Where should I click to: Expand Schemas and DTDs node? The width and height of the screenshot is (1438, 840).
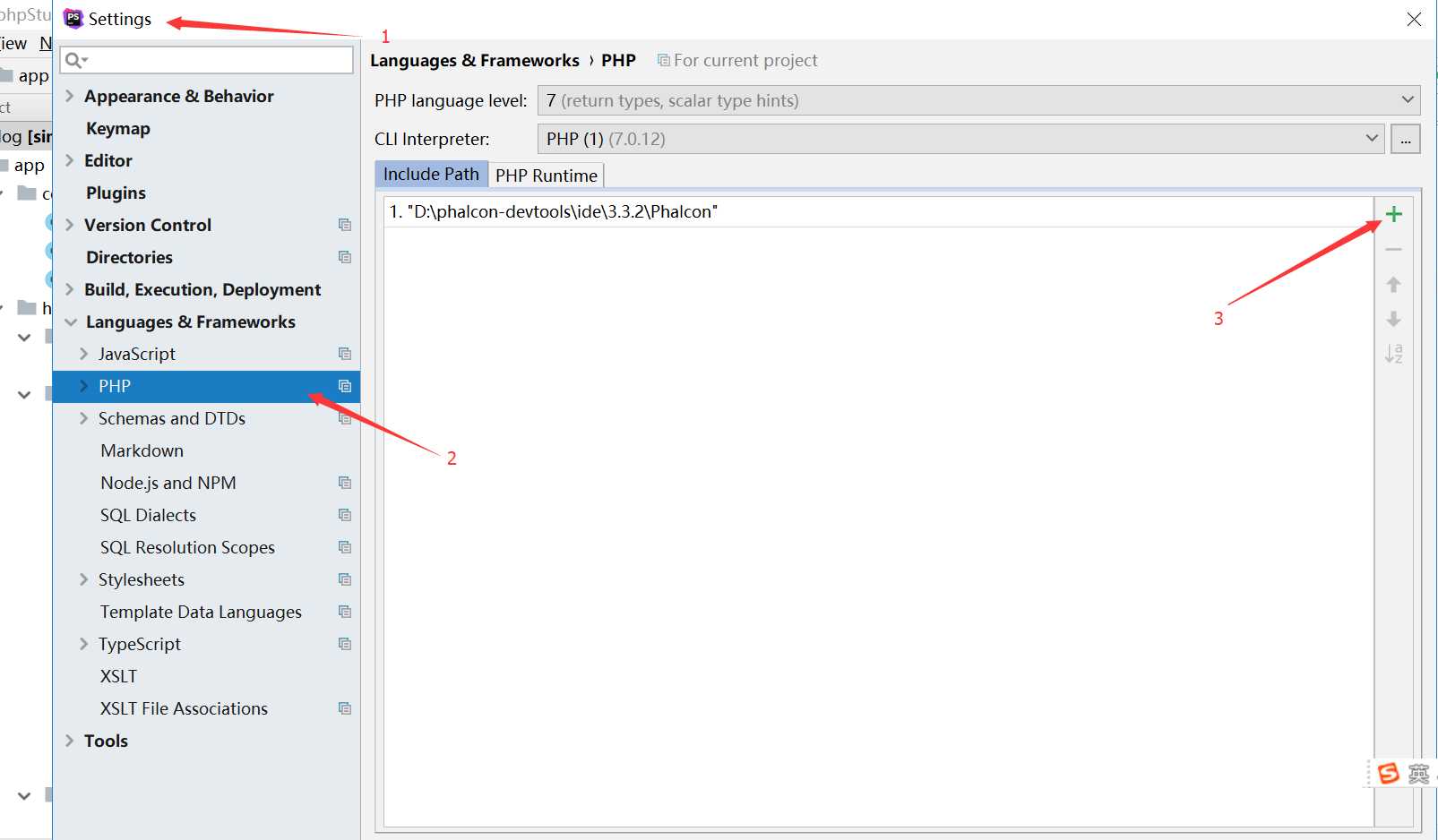coord(84,418)
